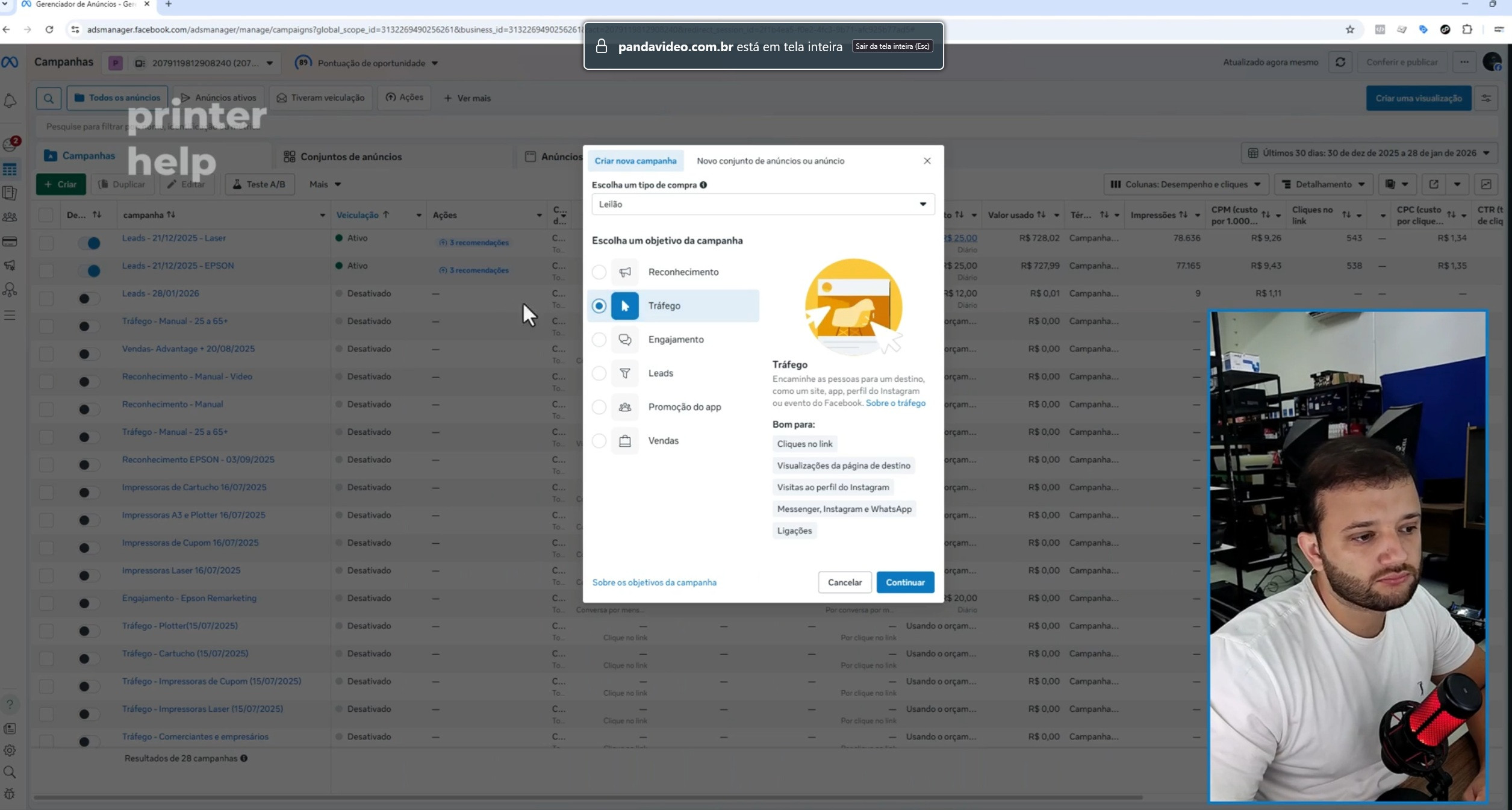Open Colunas: Desempenho e cliques dropdown
1512x810 pixels.
(1186, 184)
